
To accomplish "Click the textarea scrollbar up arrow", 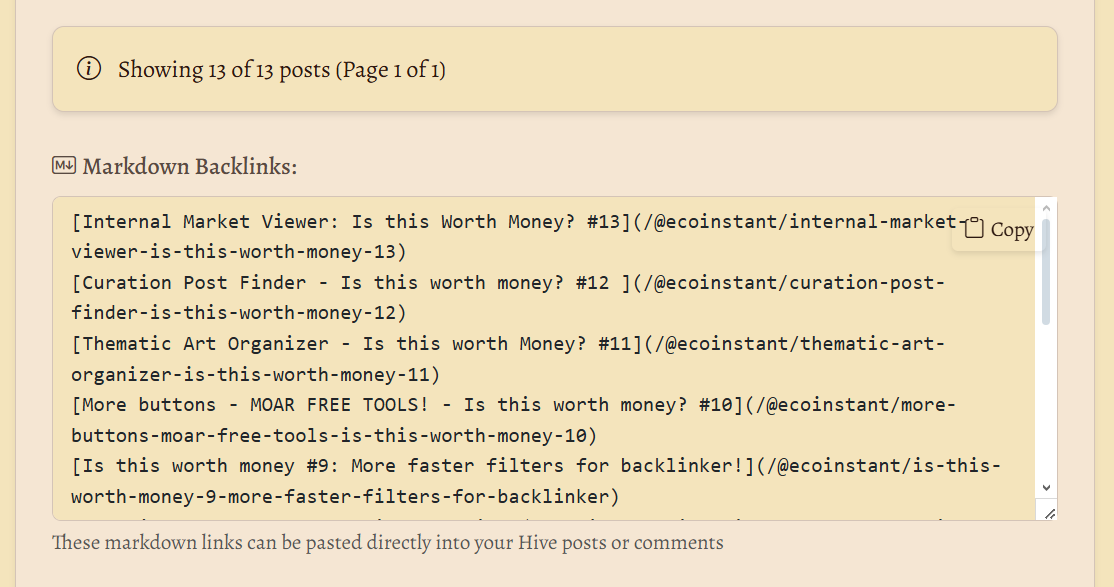I will 1046,209.
